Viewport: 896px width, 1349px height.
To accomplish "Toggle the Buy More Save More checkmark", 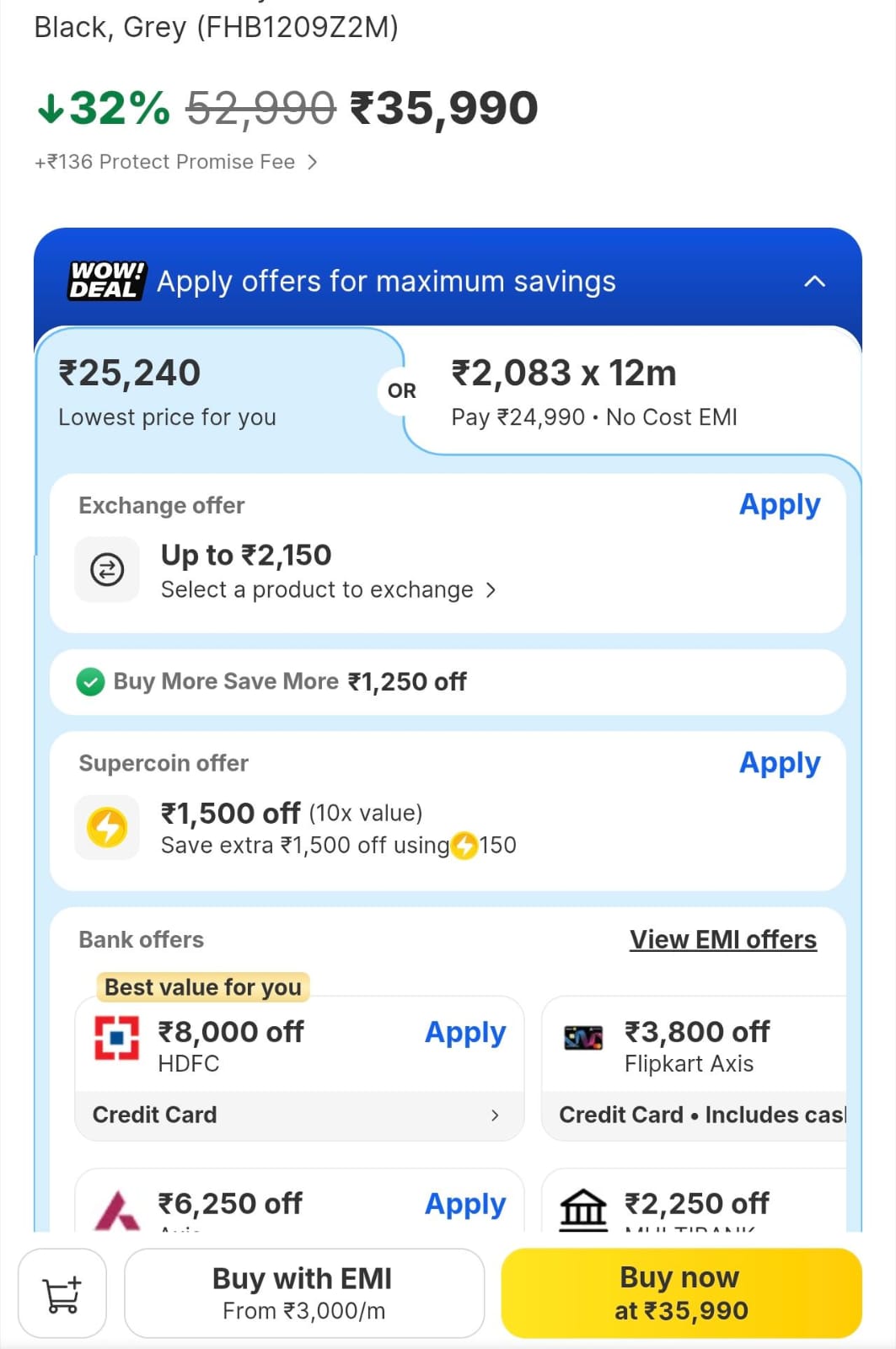I will (90, 681).
